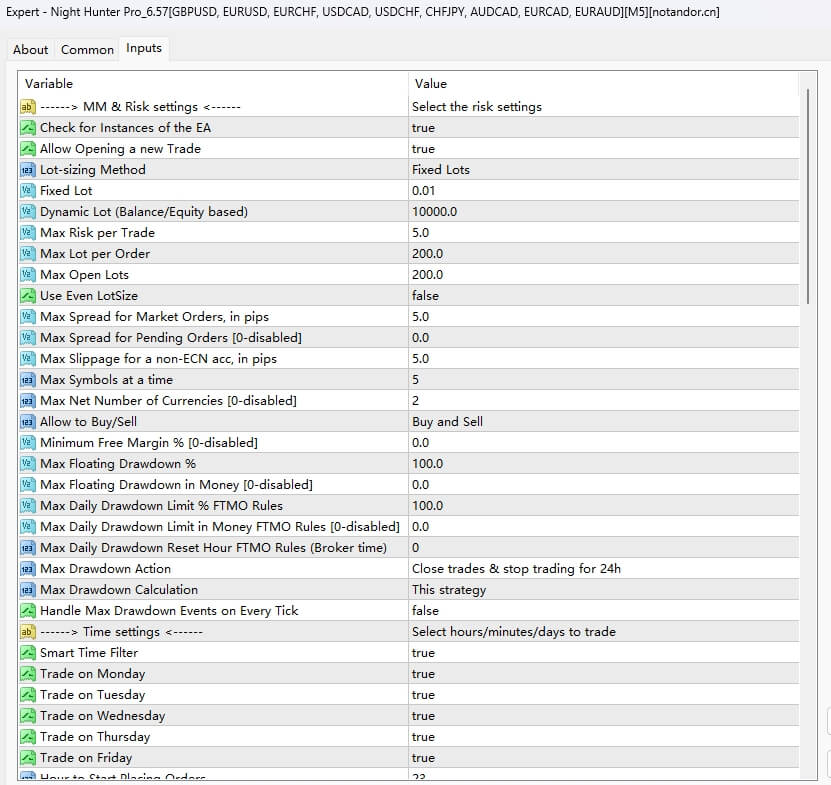Click the icon beside Allow Opening a new Trade
831x785 pixels.
pos(28,149)
